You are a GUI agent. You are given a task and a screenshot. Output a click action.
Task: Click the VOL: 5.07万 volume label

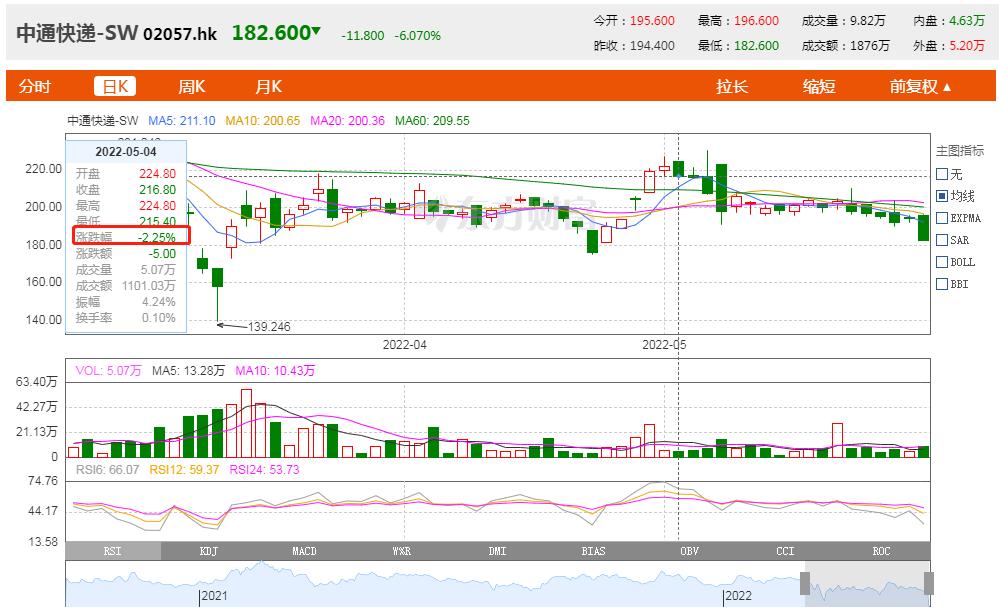click(x=108, y=370)
